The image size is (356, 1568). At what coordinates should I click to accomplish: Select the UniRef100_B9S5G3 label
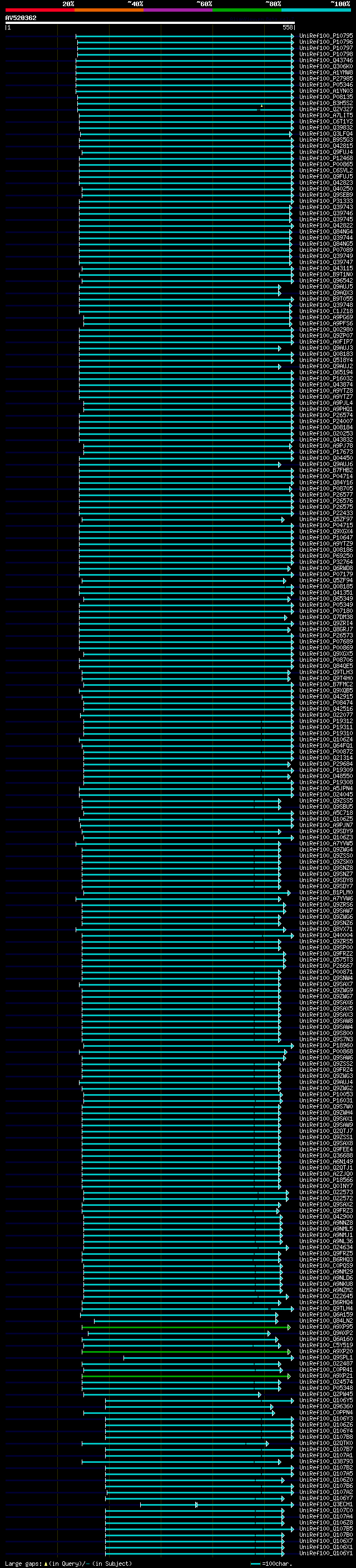(x=326, y=140)
